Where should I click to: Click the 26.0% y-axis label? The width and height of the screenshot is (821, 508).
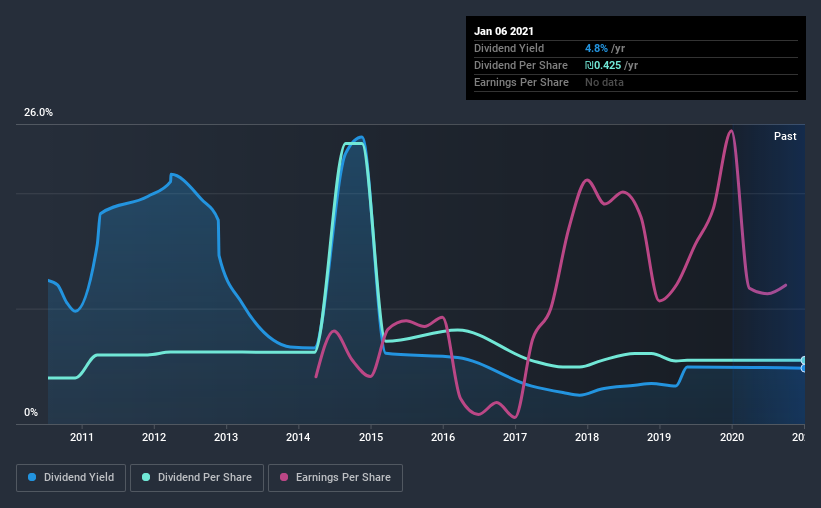[x=38, y=113]
